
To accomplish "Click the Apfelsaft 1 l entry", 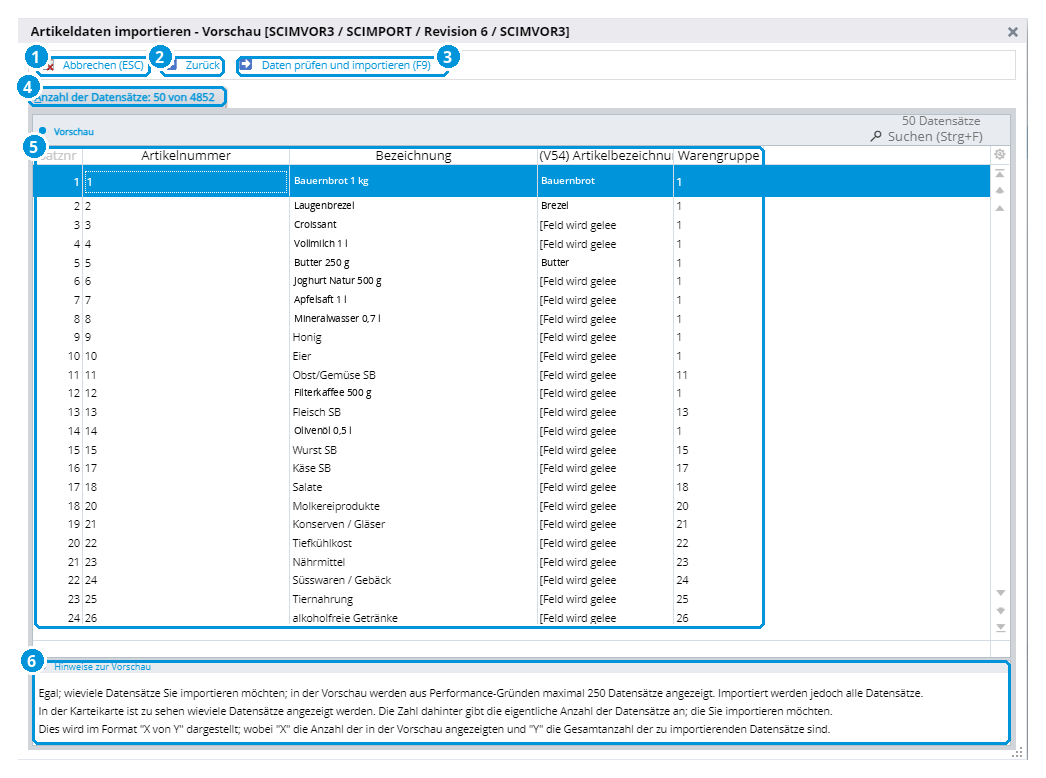I will pyautogui.click(x=414, y=300).
